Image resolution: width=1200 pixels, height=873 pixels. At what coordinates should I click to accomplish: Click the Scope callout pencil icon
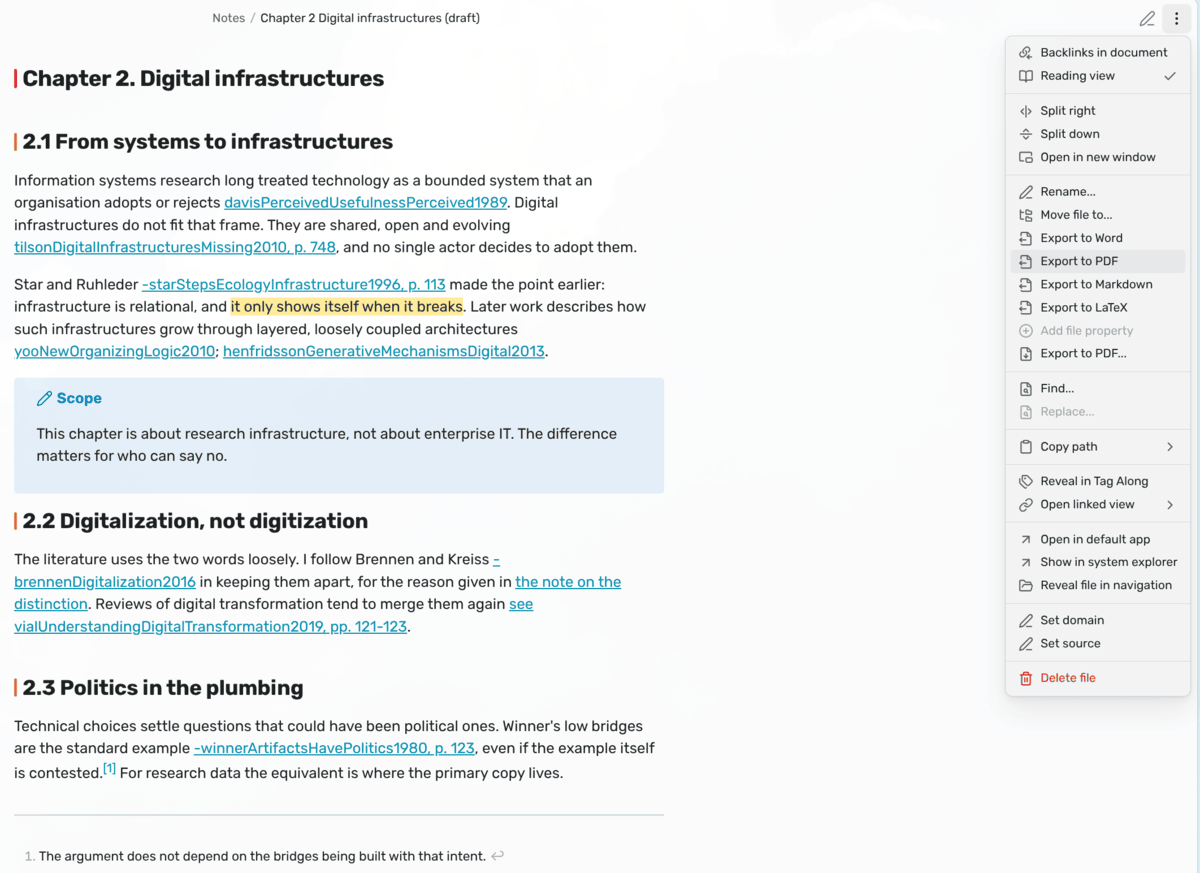tap(44, 398)
